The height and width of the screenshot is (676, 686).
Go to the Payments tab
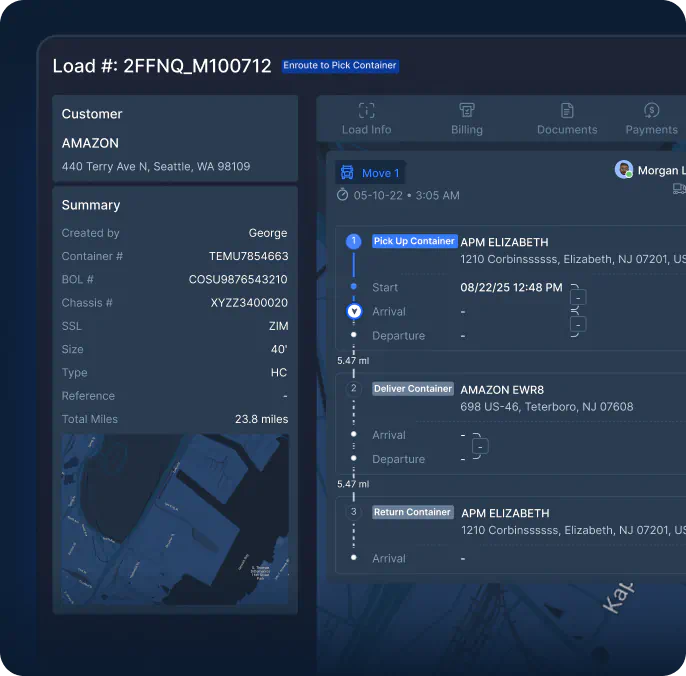[x=651, y=119]
